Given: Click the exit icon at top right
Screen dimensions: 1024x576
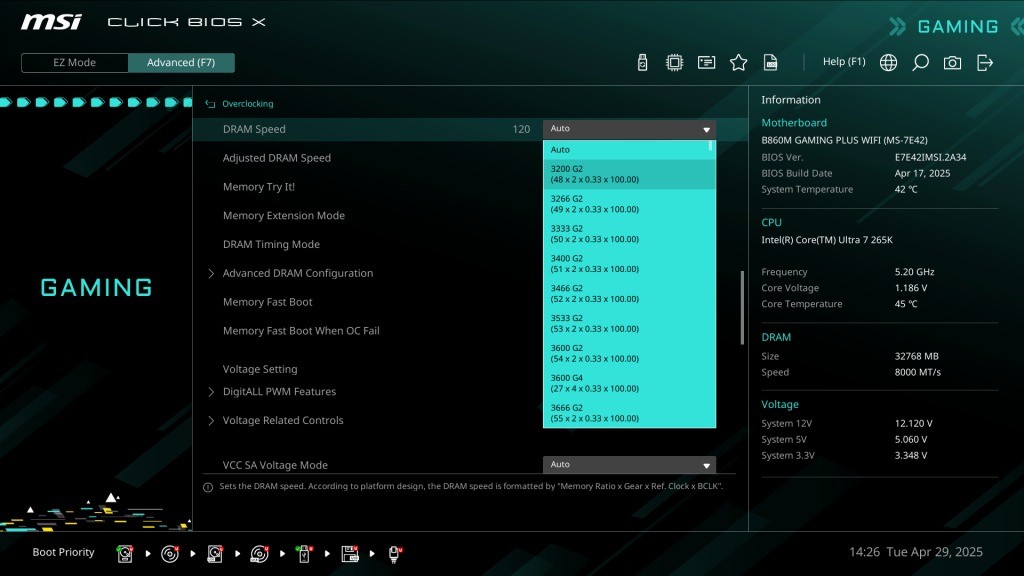Looking at the screenshot, I should coord(985,63).
